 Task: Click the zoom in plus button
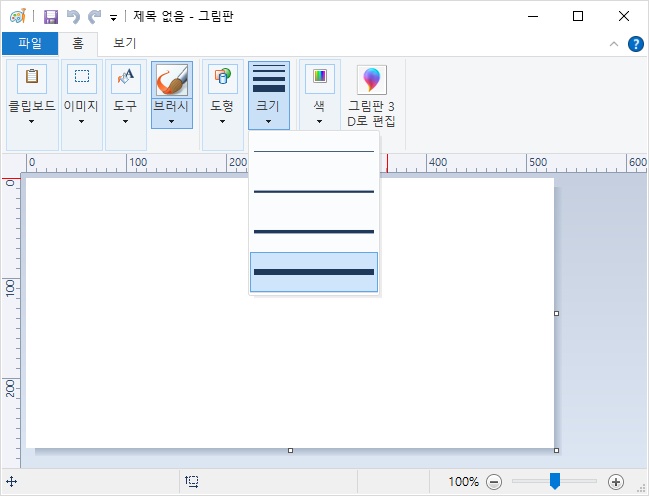click(616, 482)
